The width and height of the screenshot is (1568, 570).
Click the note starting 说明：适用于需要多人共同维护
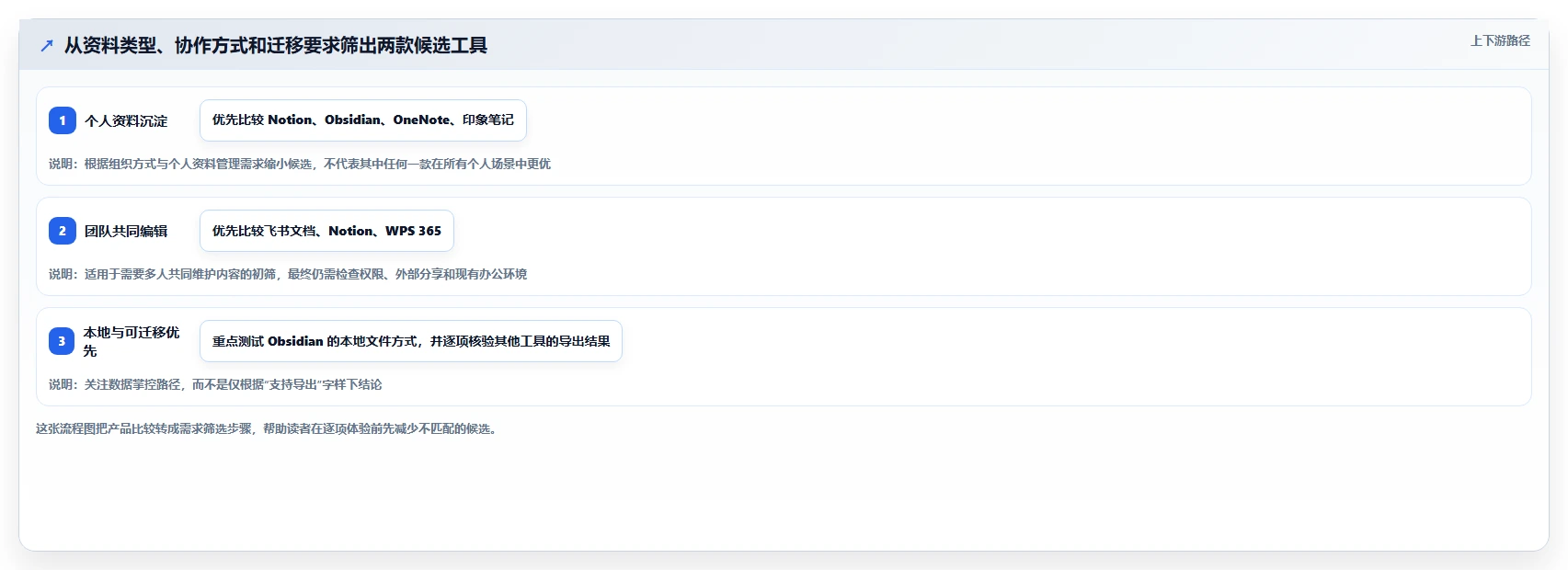point(288,274)
